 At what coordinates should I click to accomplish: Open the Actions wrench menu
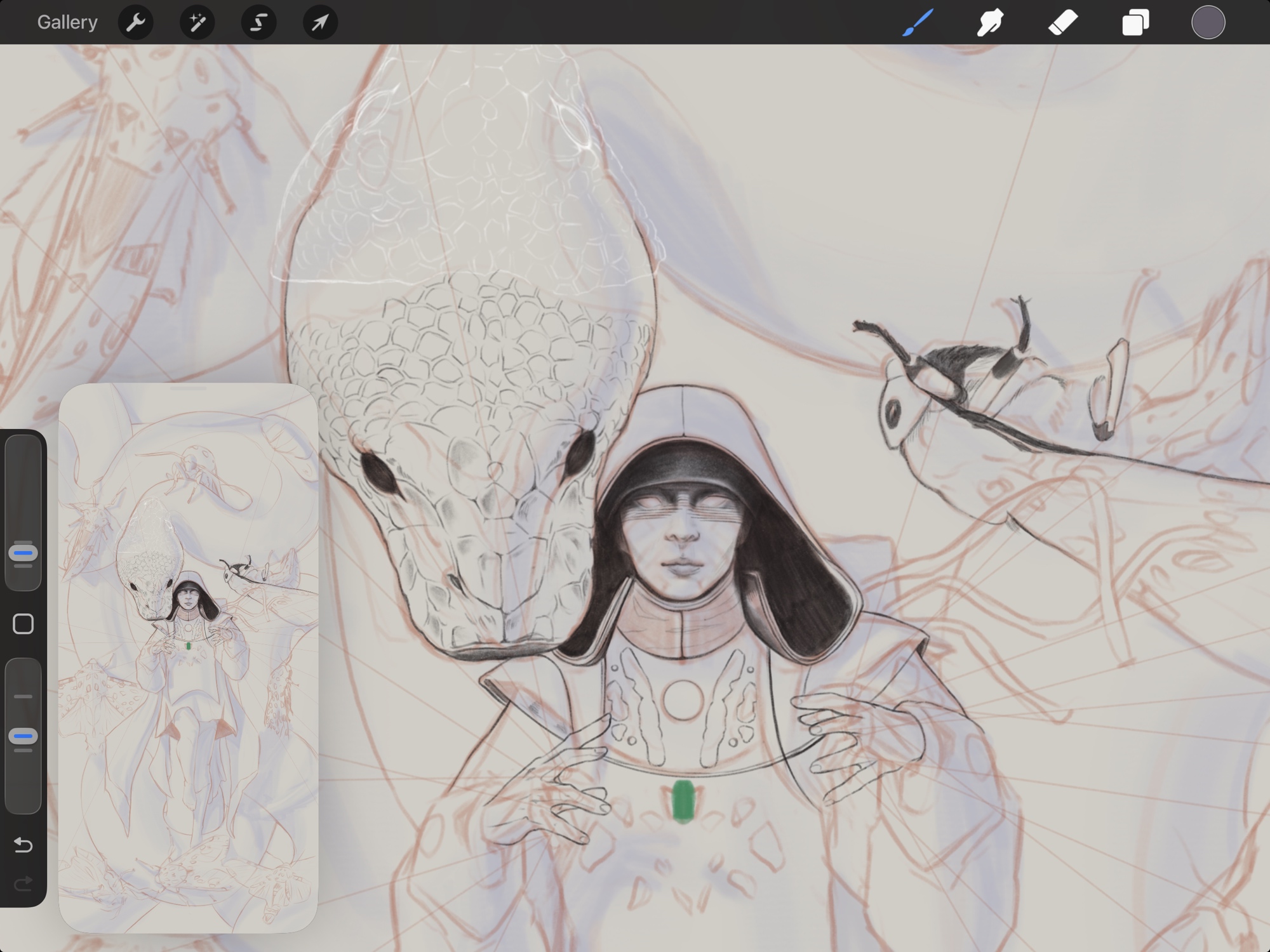pyautogui.click(x=135, y=23)
